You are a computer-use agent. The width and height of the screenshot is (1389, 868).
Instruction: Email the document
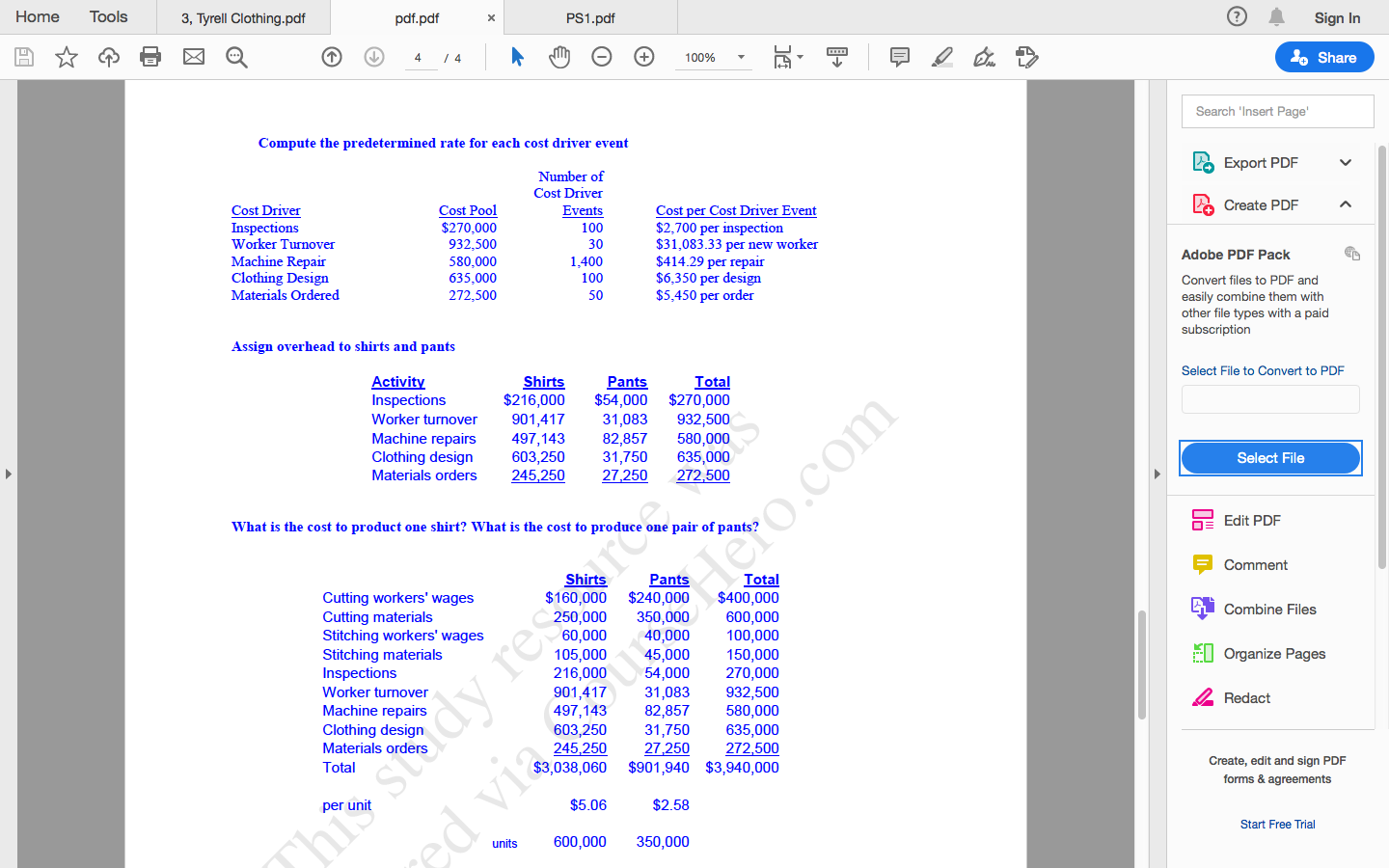coord(193,57)
